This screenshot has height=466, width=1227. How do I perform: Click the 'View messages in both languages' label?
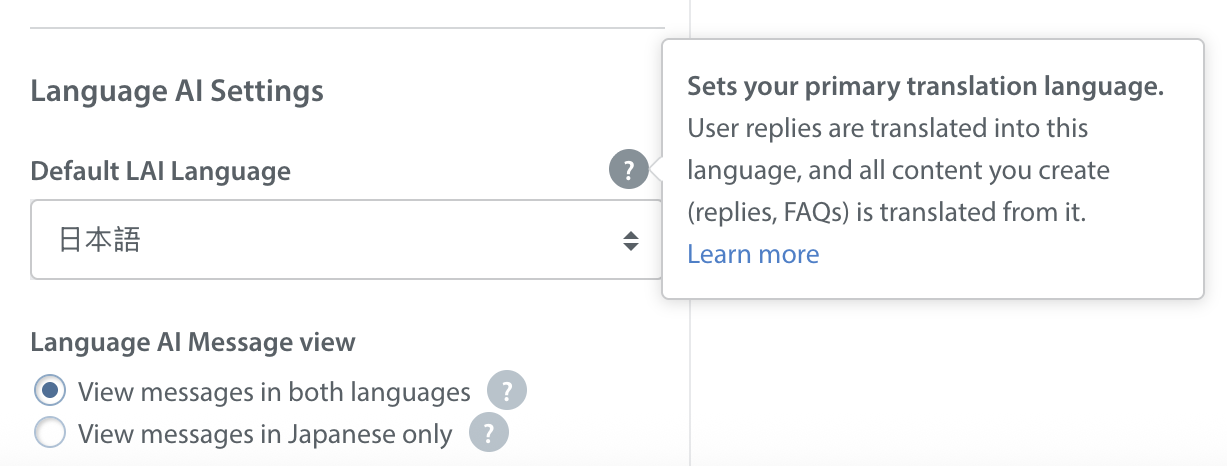tap(274, 392)
